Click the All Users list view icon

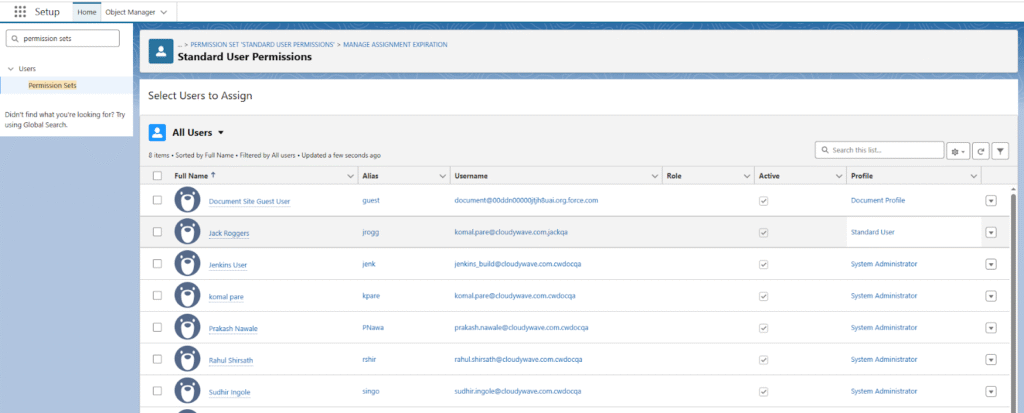[x=157, y=132]
